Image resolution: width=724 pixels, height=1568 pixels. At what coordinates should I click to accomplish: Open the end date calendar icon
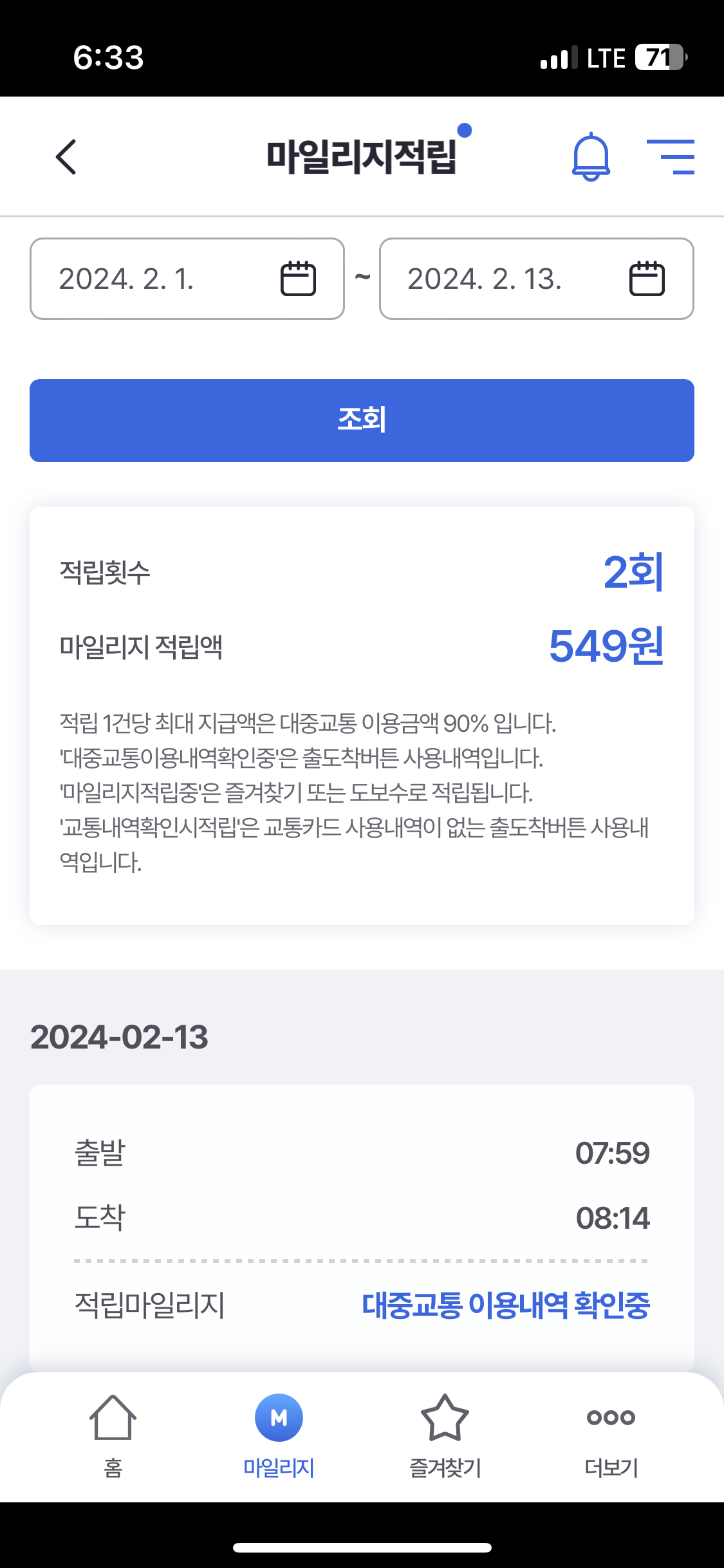(647, 279)
